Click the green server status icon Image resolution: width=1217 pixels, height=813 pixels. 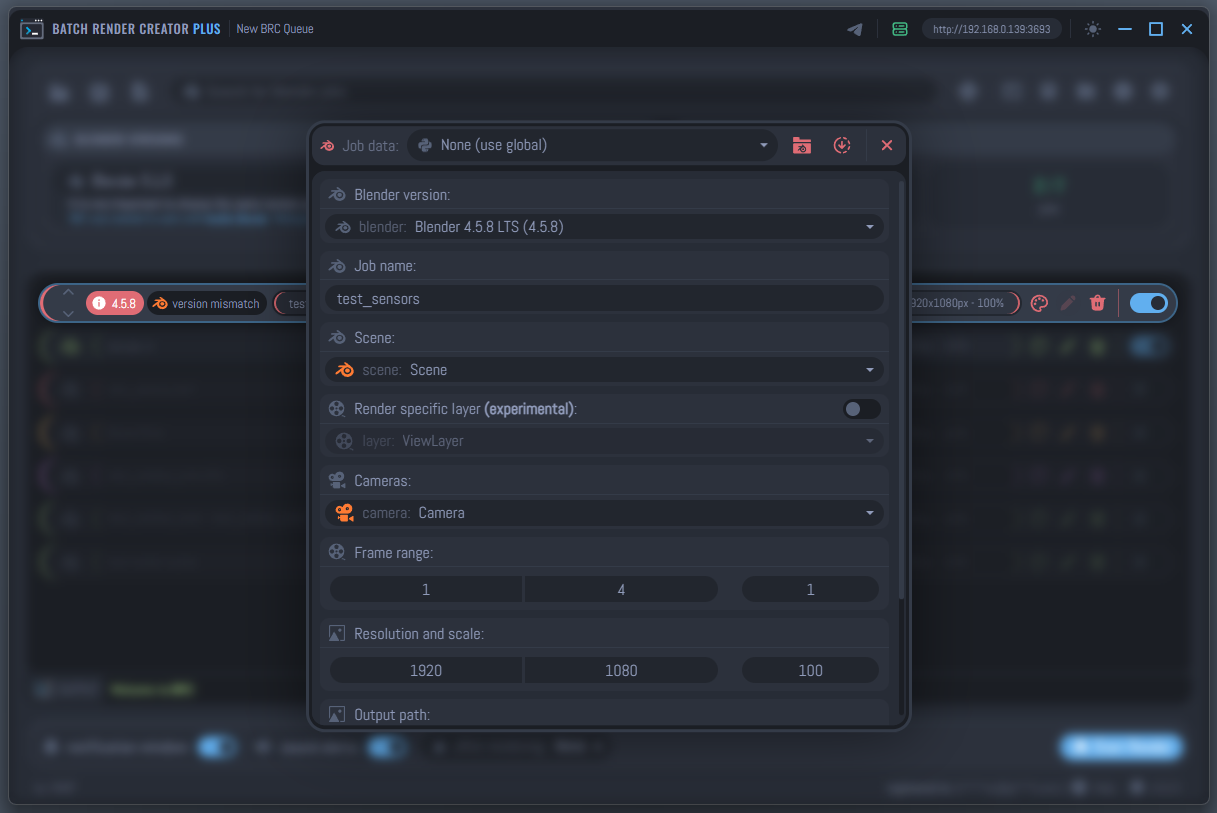pyautogui.click(x=900, y=29)
